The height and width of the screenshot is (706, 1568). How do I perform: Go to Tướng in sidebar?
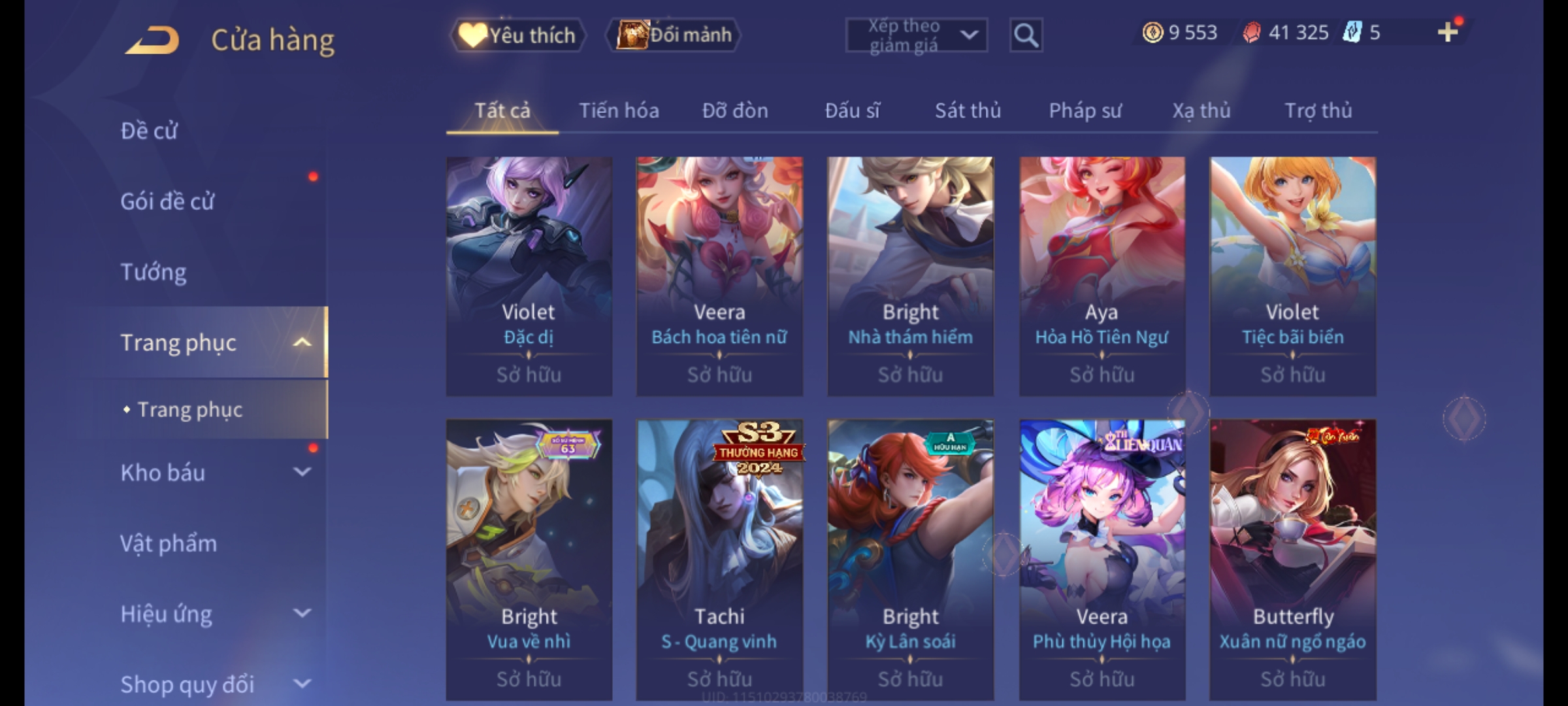click(154, 272)
